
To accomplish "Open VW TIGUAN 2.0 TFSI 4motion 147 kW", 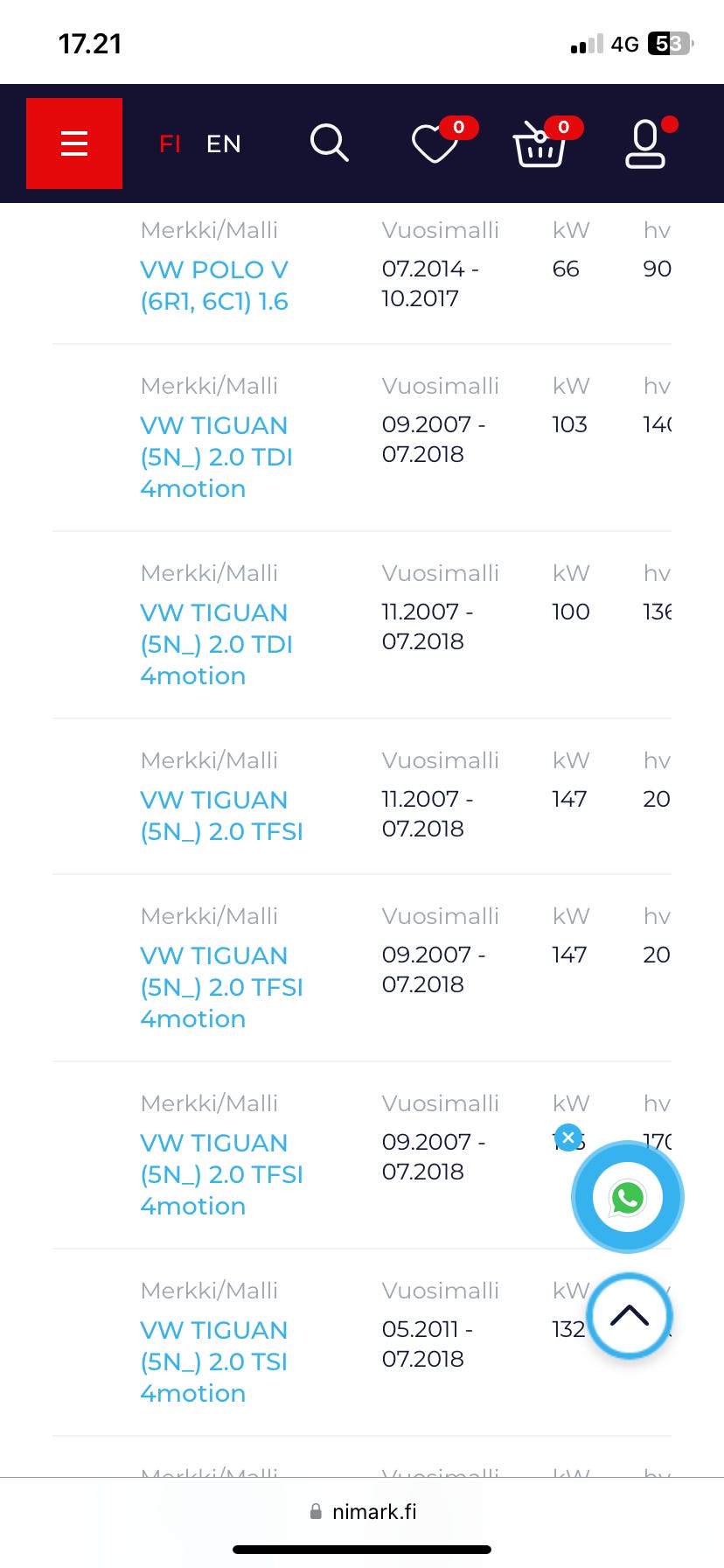I will point(221,987).
